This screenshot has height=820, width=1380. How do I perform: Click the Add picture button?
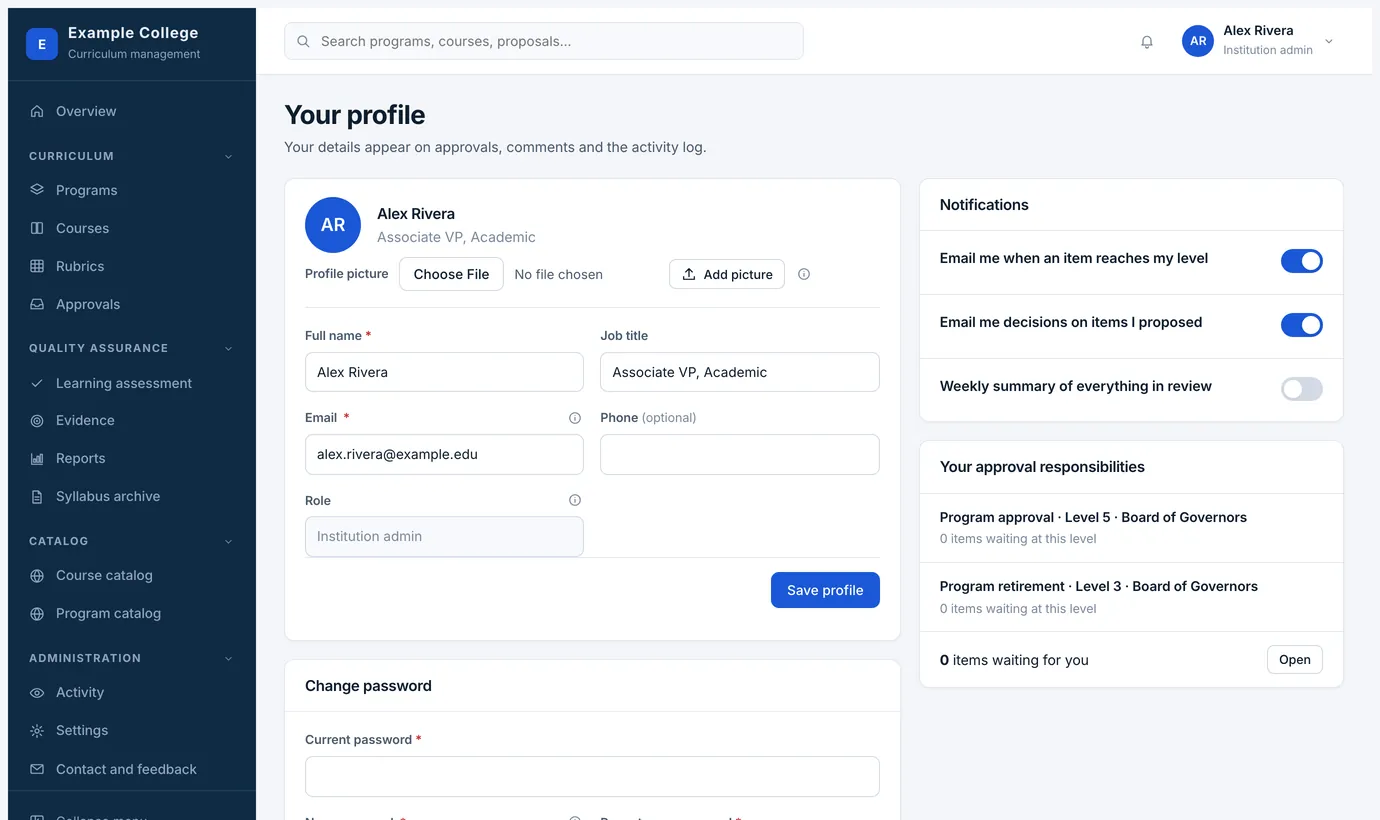727,274
